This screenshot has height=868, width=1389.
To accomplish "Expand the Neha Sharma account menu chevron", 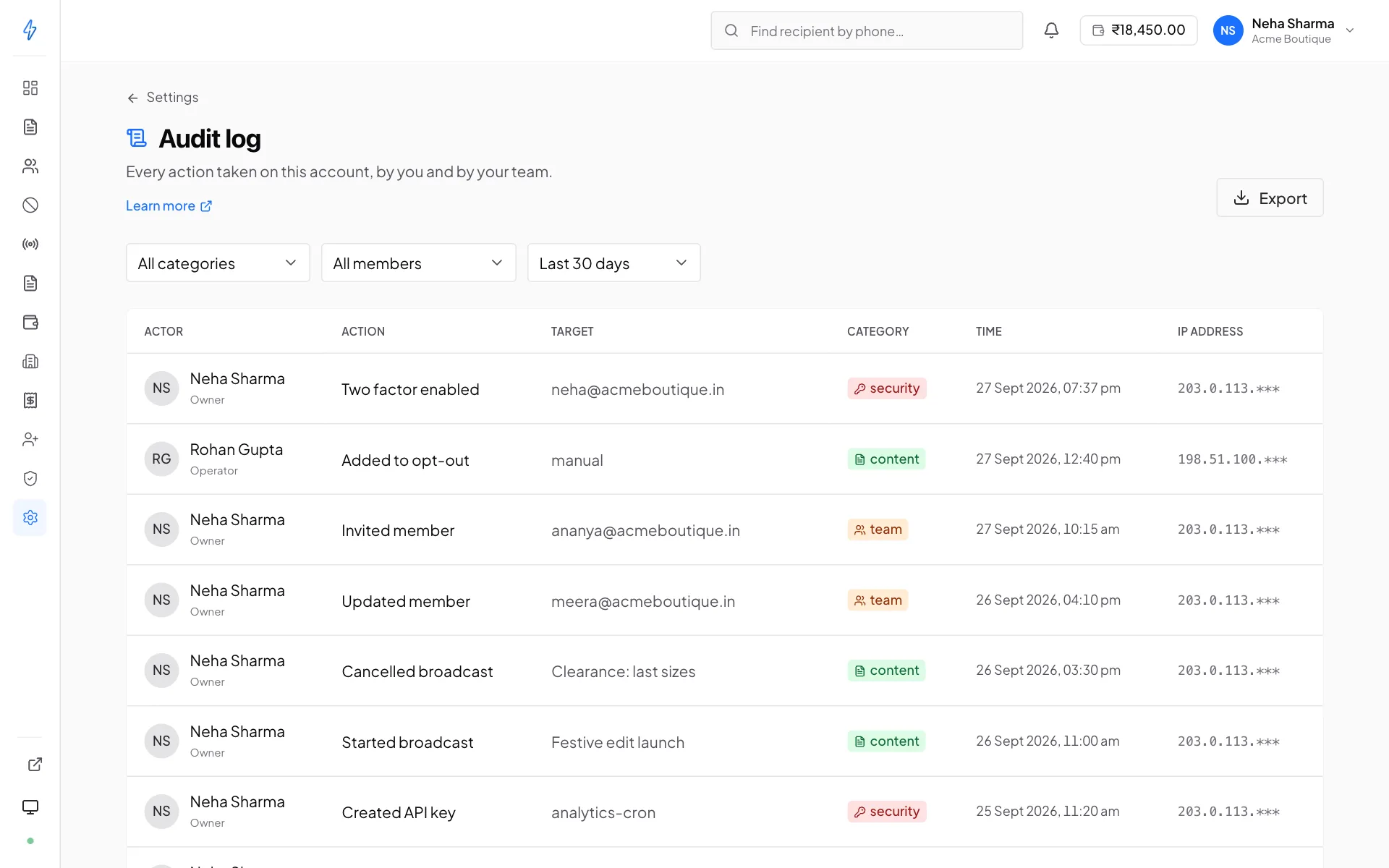I will point(1349,30).
